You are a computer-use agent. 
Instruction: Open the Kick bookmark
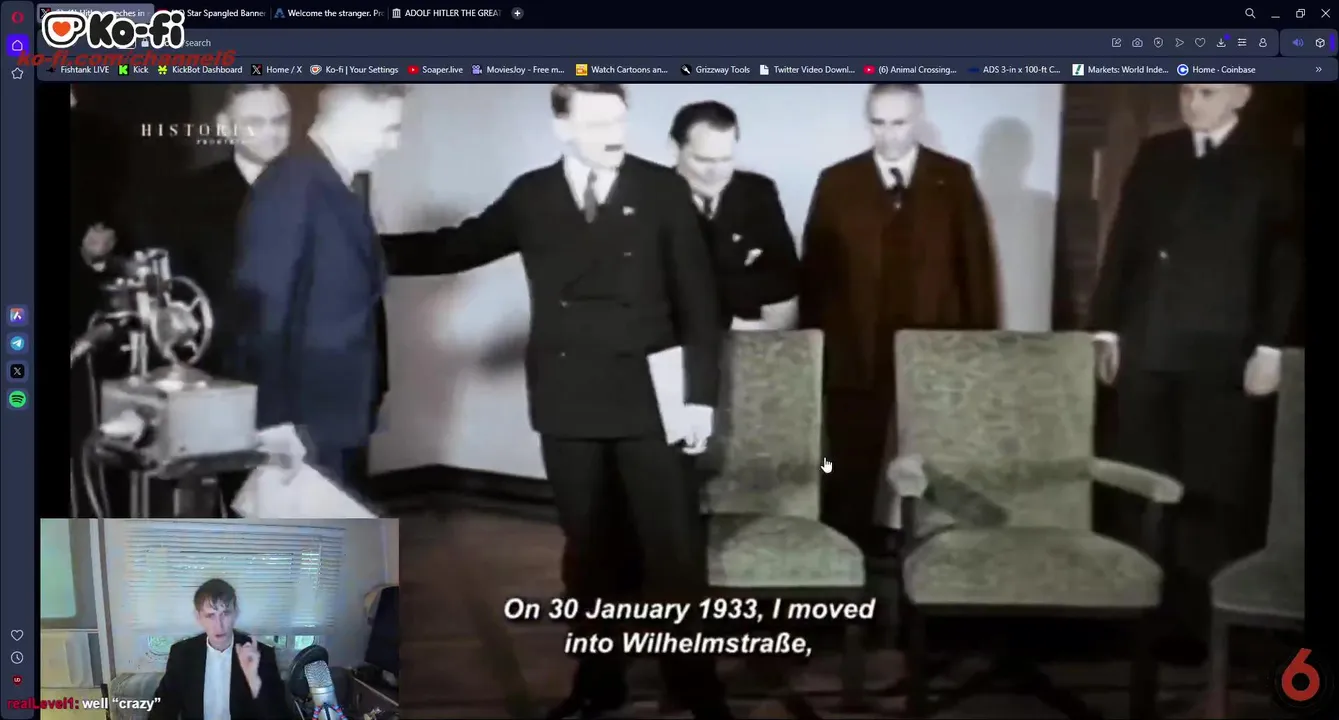pos(133,70)
